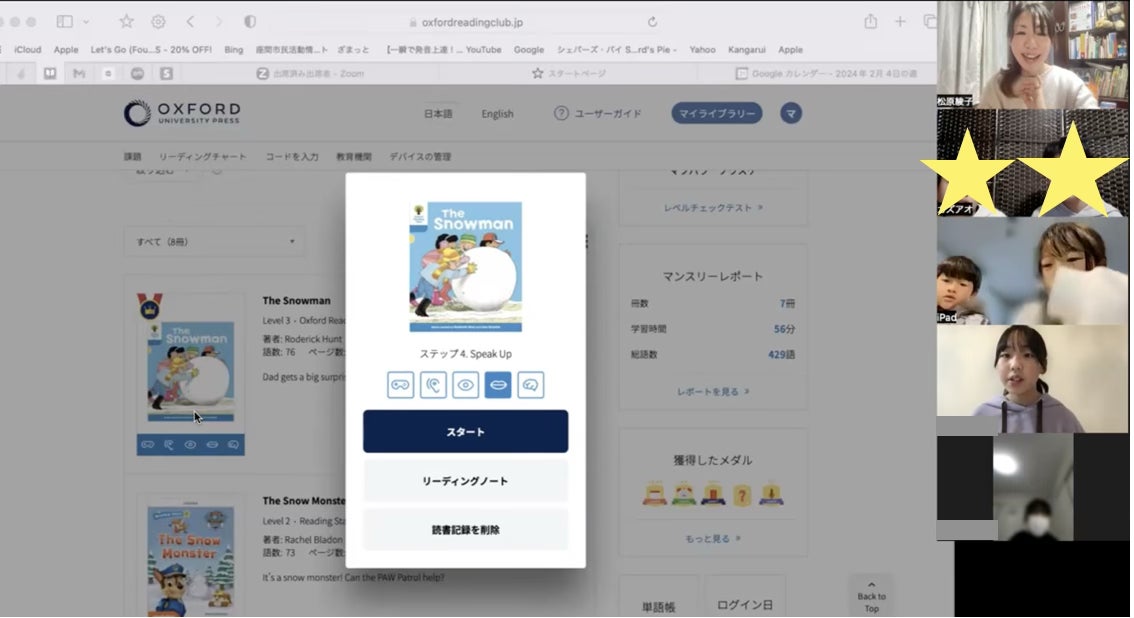
Task: Open the Google bookmark
Action: 529,50
